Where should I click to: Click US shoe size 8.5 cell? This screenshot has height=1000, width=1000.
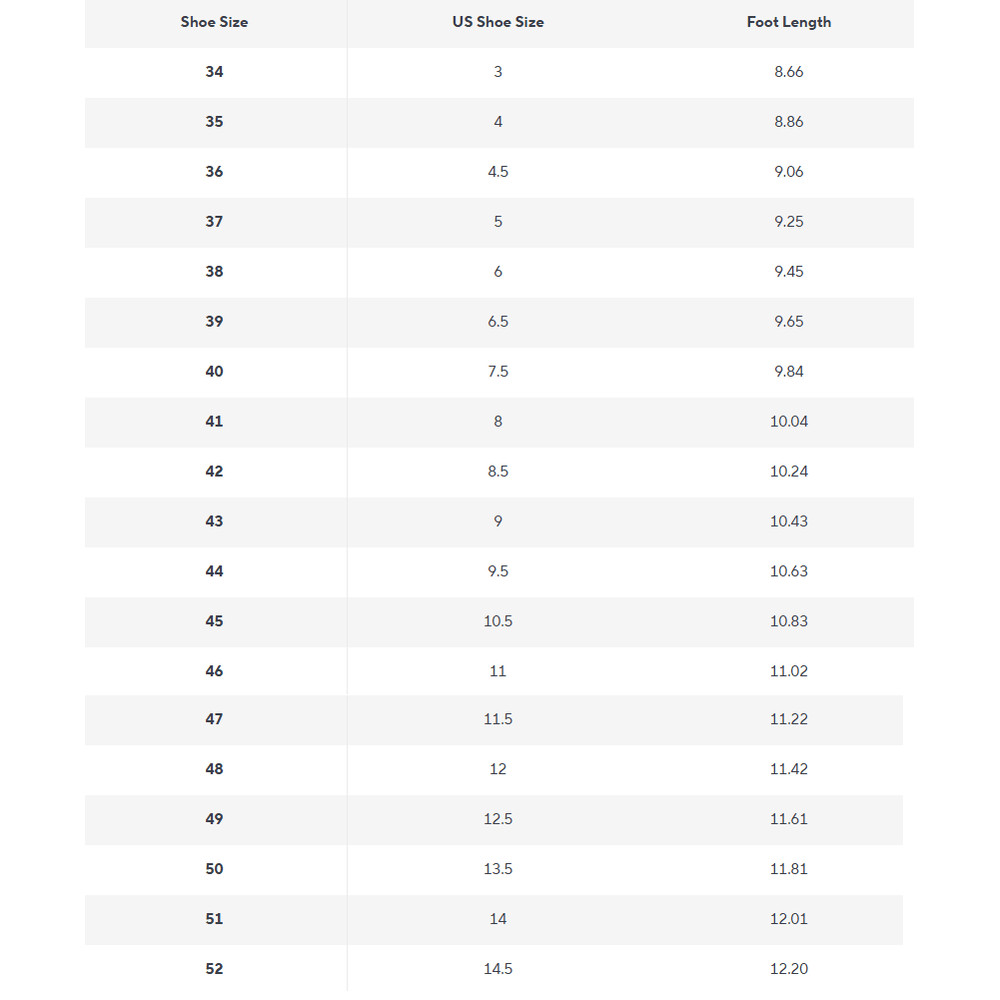[x=498, y=472]
